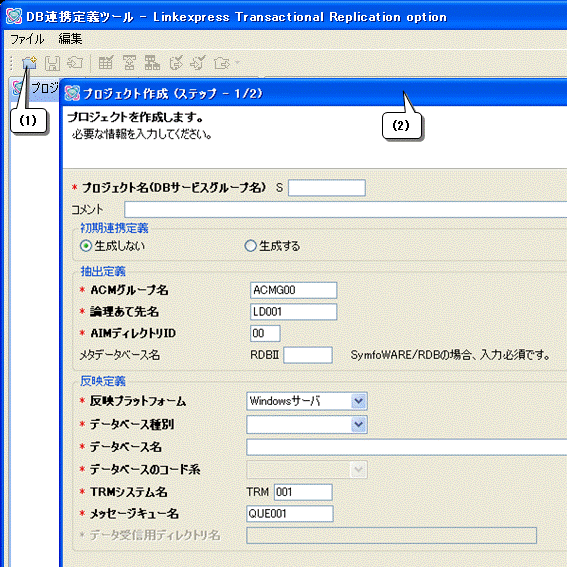Open the 編集 menu
The height and width of the screenshot is (567, 567).
(x=70, y=39)
